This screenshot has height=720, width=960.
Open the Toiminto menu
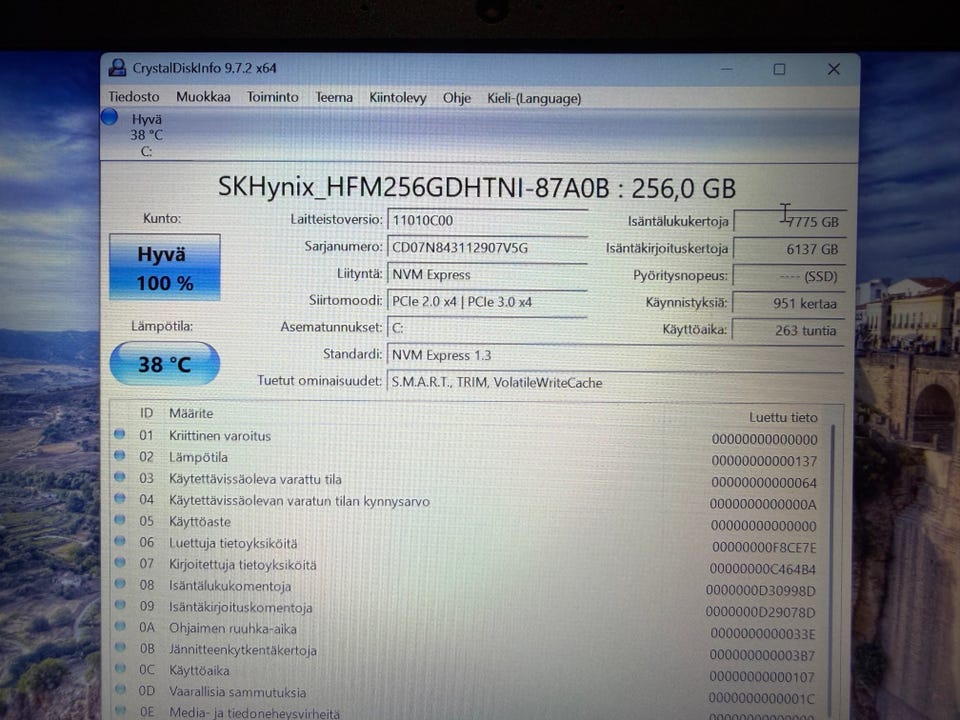pyautogui.click(x=272, y=97)
